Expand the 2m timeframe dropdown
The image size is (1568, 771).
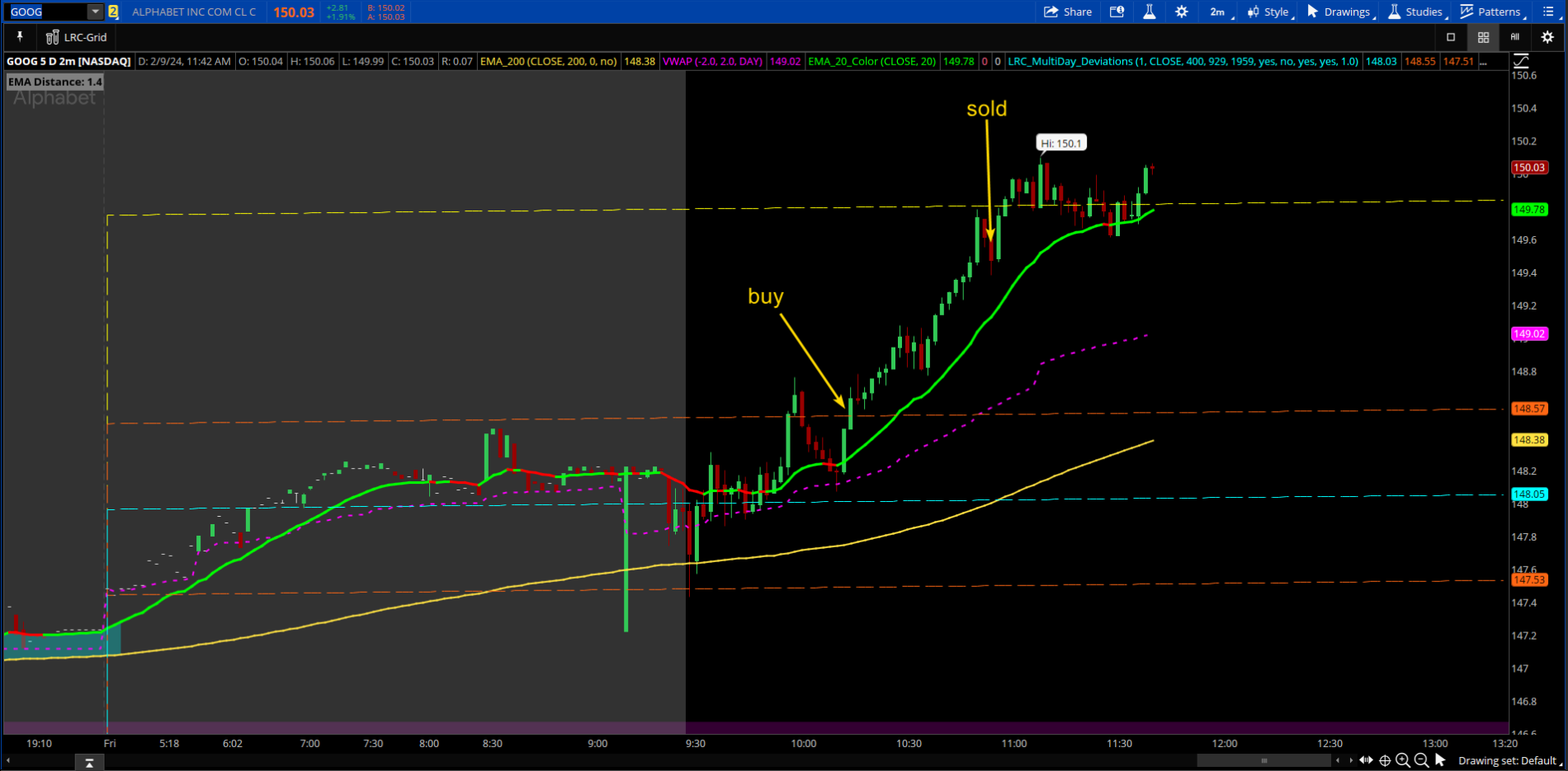point(1218,12)
